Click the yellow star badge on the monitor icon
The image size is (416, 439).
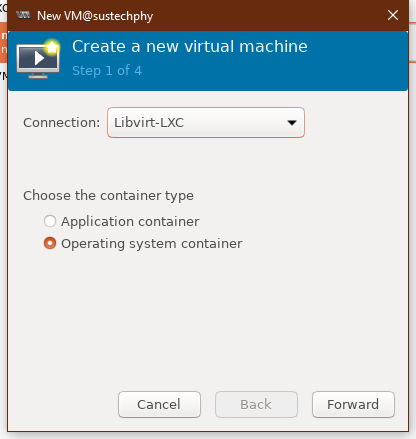[52, 48]
